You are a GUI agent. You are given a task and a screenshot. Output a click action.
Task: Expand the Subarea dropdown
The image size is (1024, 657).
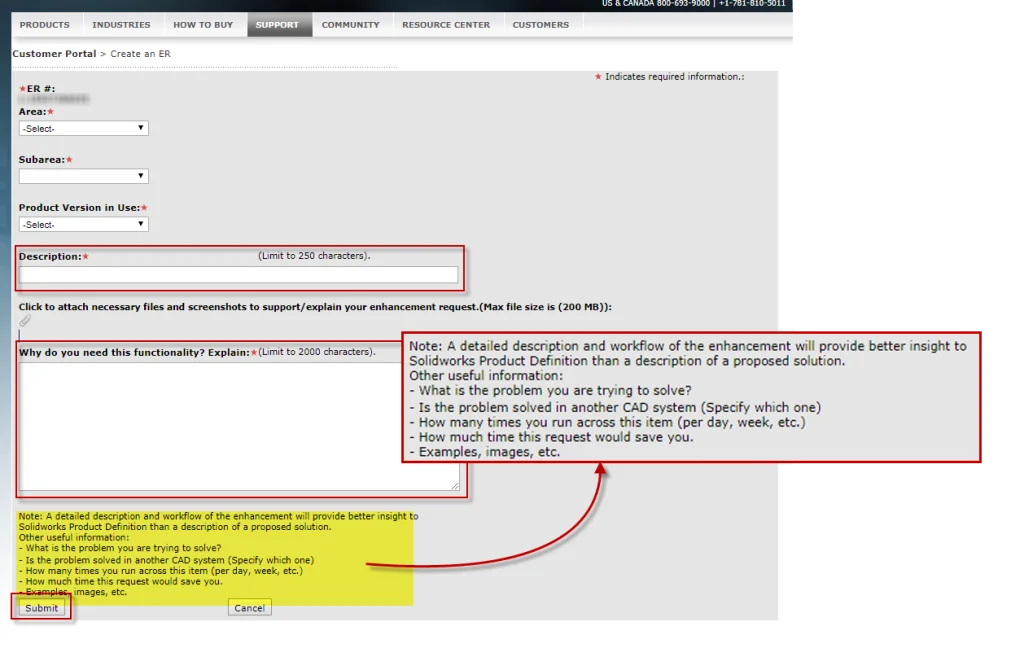(x=84, y=176)
